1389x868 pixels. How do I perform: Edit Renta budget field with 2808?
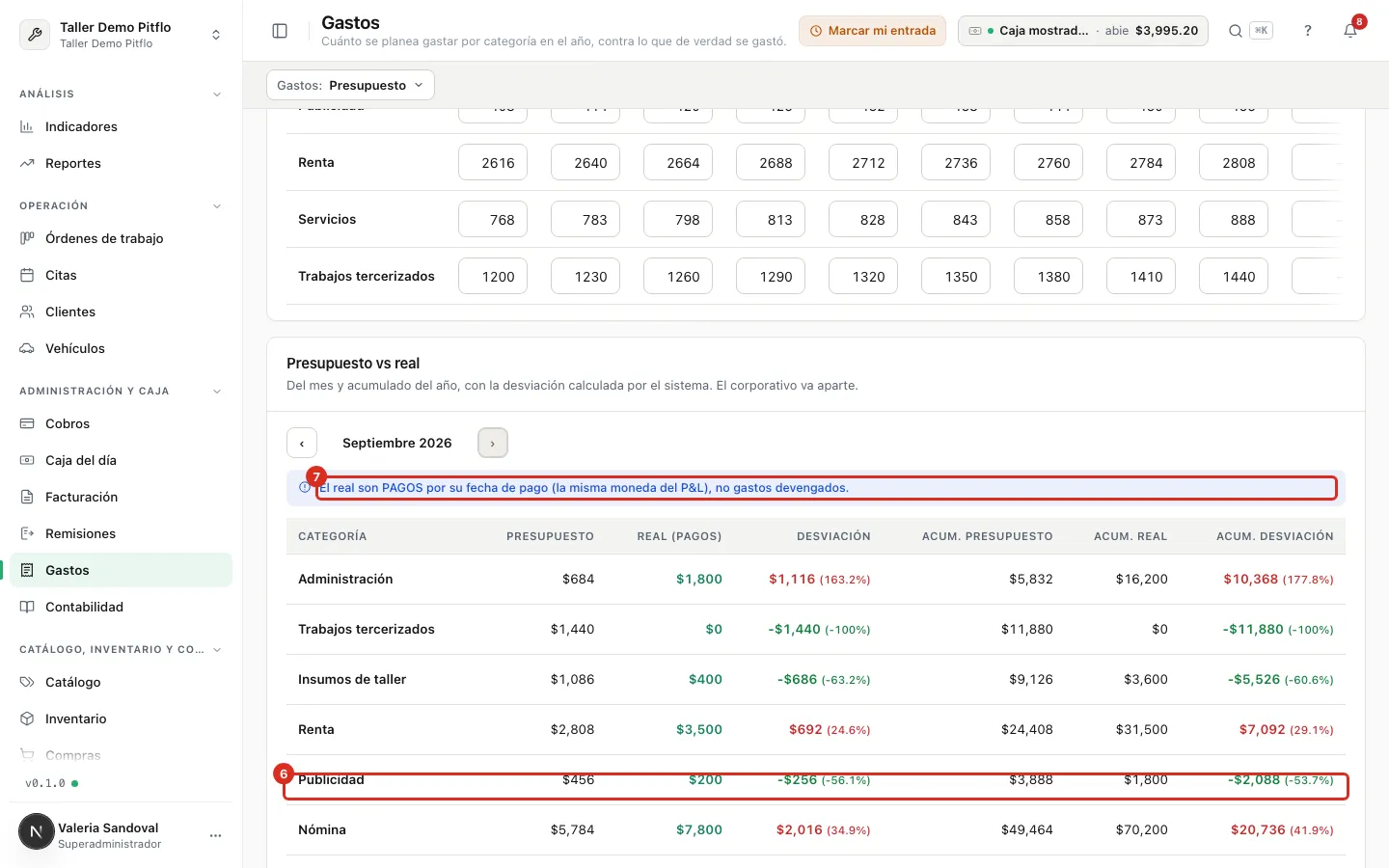(x=1234, y=162)
